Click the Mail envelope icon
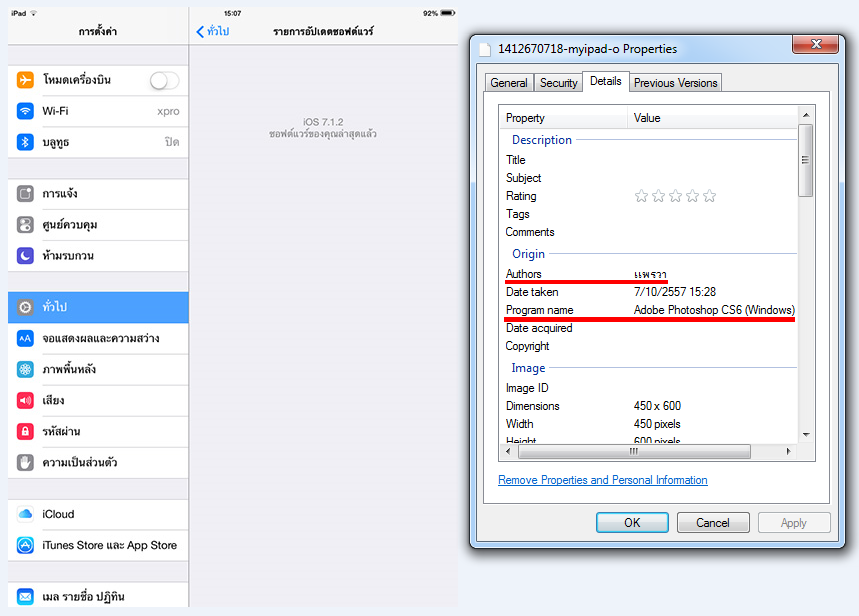Viewport: 859px width, 616px height. [x=25, y=596]
